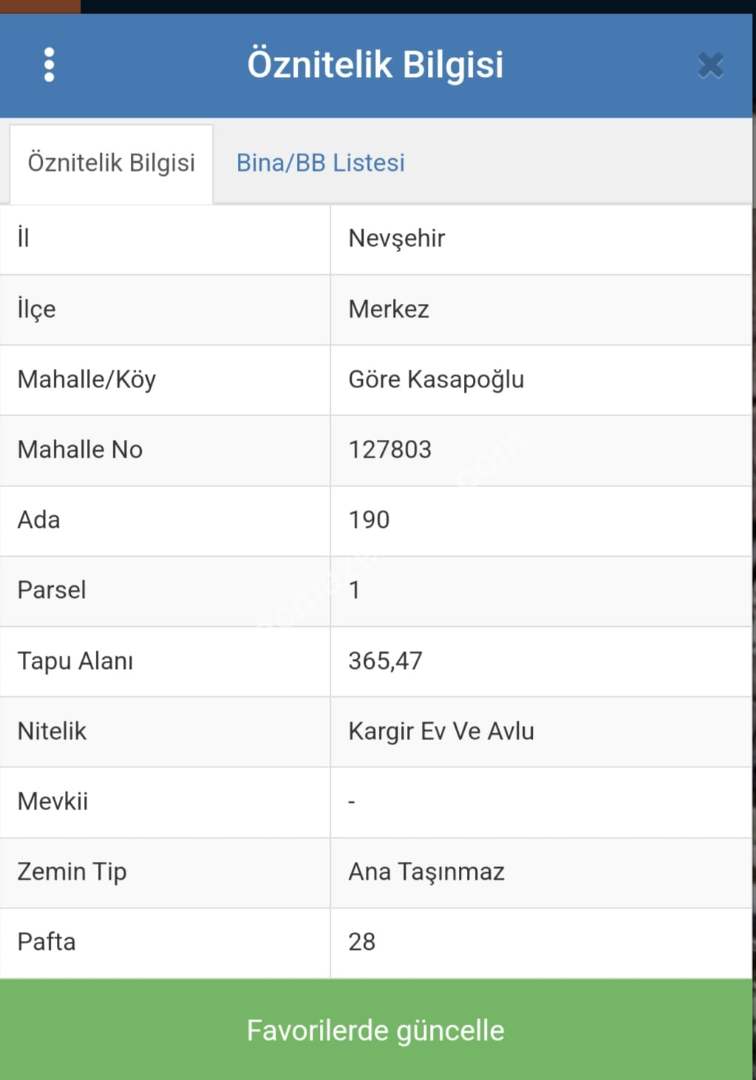This screenshot has height=1080, width=756.
Task: Select the Öznitelik Bilgisi tab
Action: pos(111,163)
